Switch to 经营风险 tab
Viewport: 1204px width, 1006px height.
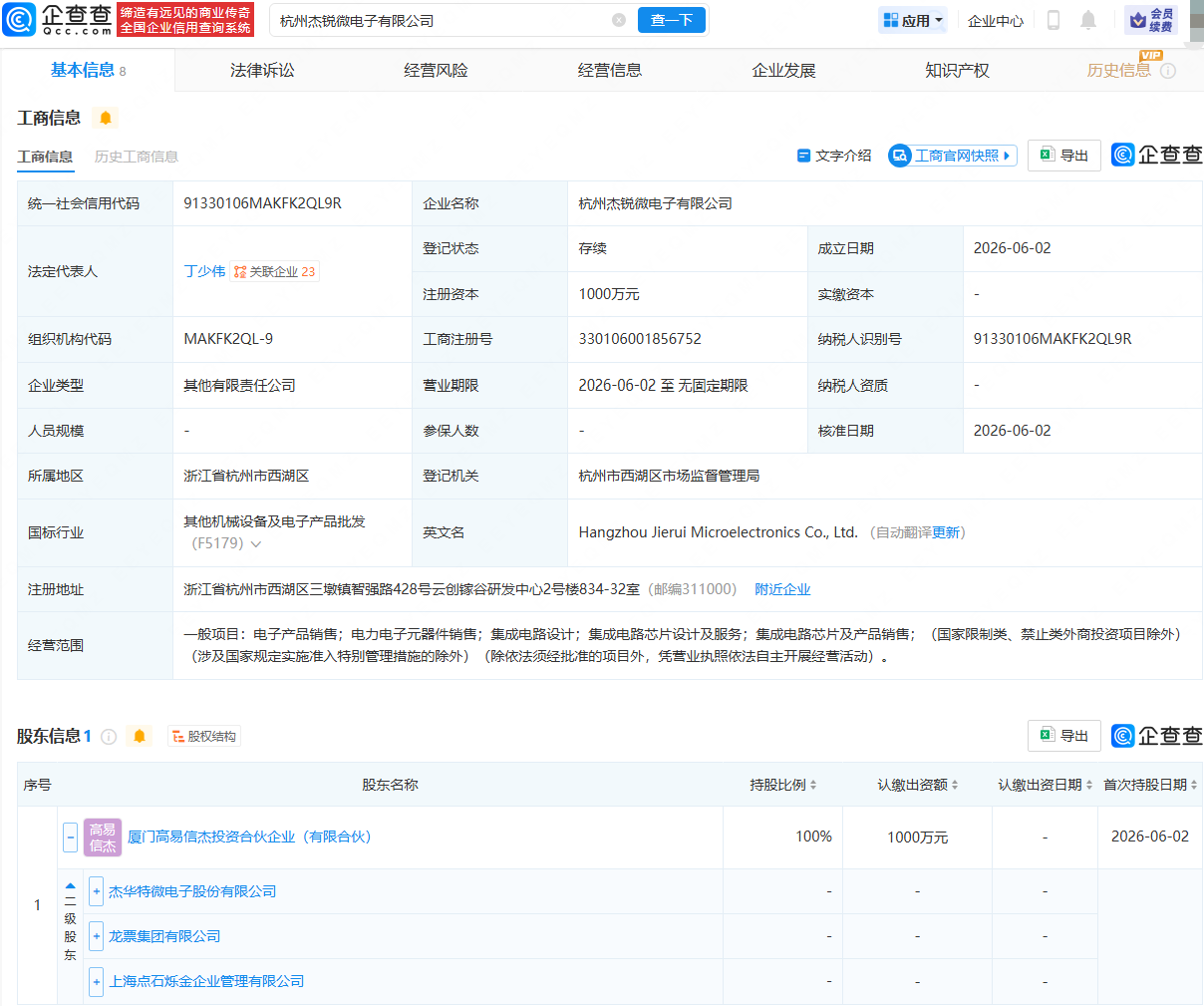[436, 70]
